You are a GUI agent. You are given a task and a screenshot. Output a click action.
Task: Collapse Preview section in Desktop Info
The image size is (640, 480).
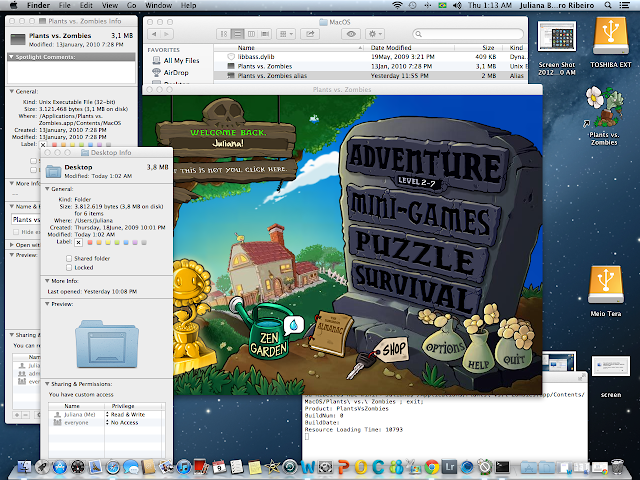pos(47,304)
